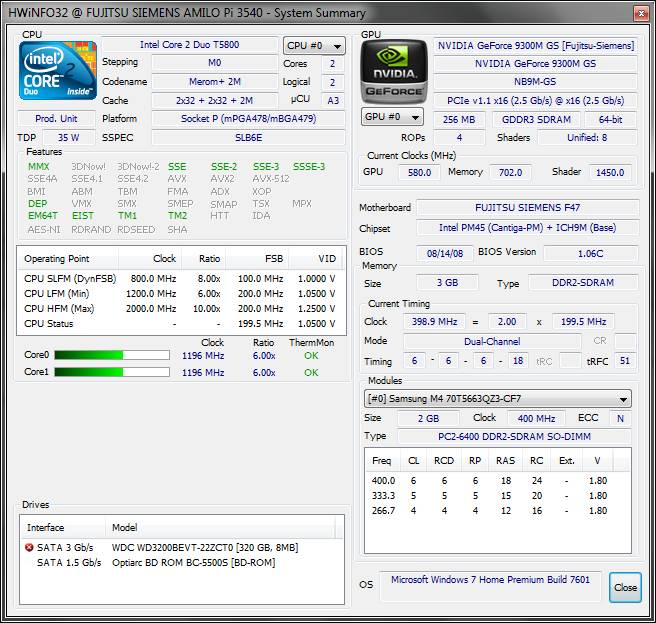Viewport: 656px width, 623px height.
Task: Select the 400.0 frequency timing row
Action: 497,481
